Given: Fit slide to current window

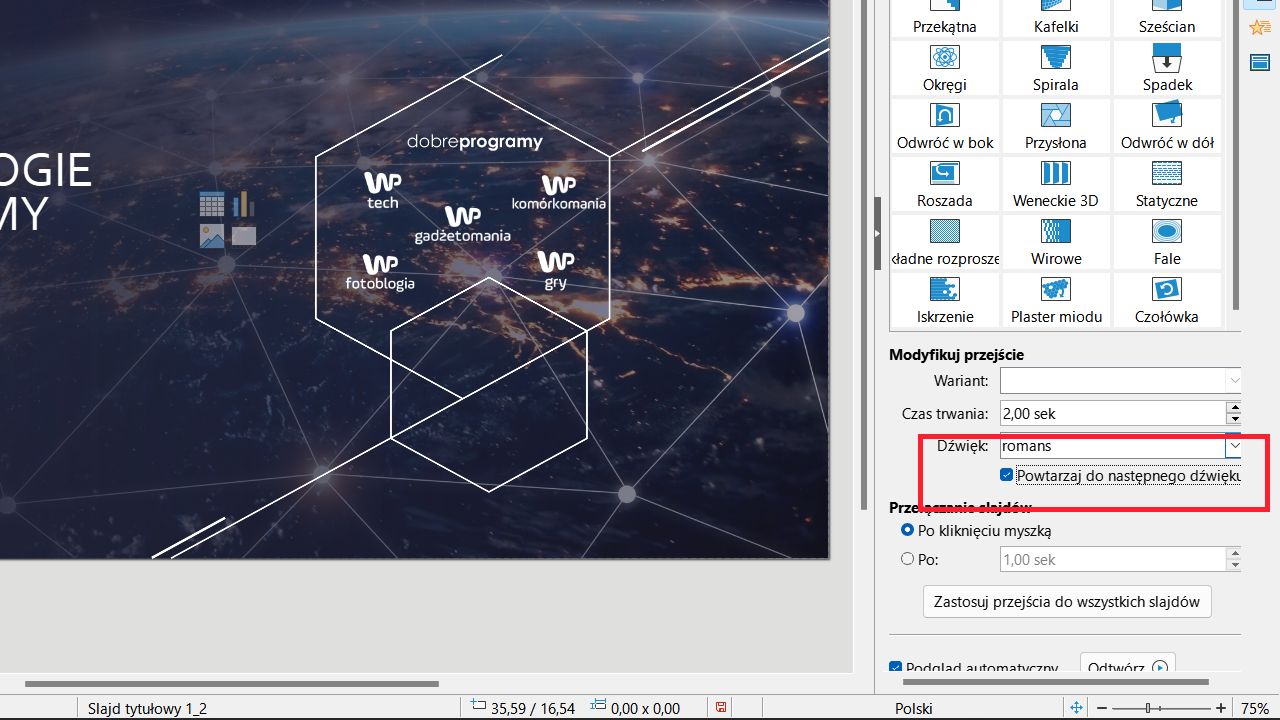Looking at the screenshot, I should click(x=1076, y=708).
